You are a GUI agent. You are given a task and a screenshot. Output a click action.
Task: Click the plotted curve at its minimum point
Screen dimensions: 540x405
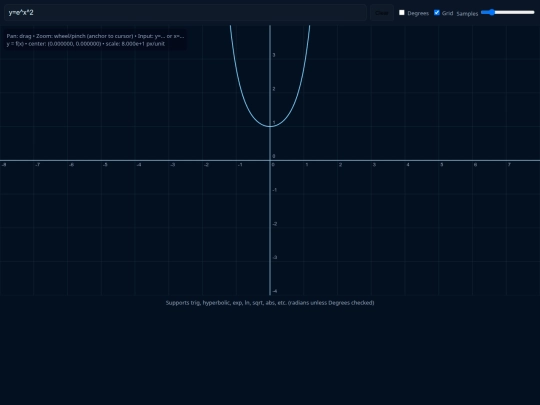coord(270,126)
